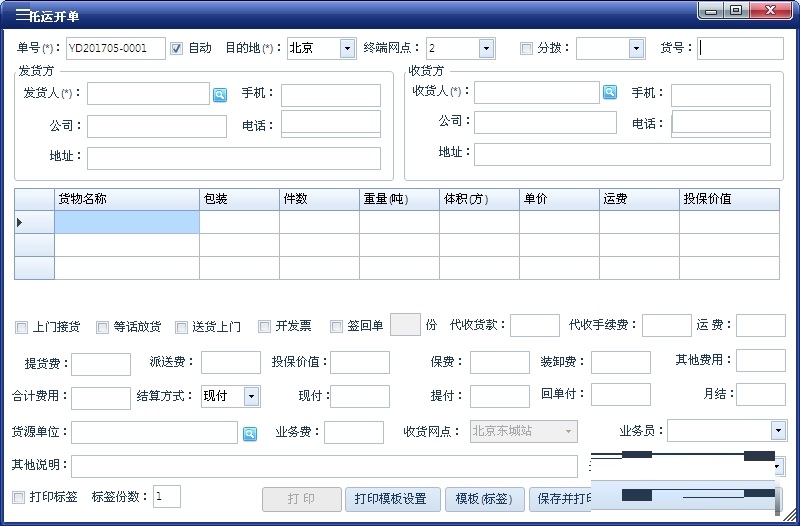Tick the 签回单 checkbox
This screenshot has width=800, height=526.
(336, 327)
